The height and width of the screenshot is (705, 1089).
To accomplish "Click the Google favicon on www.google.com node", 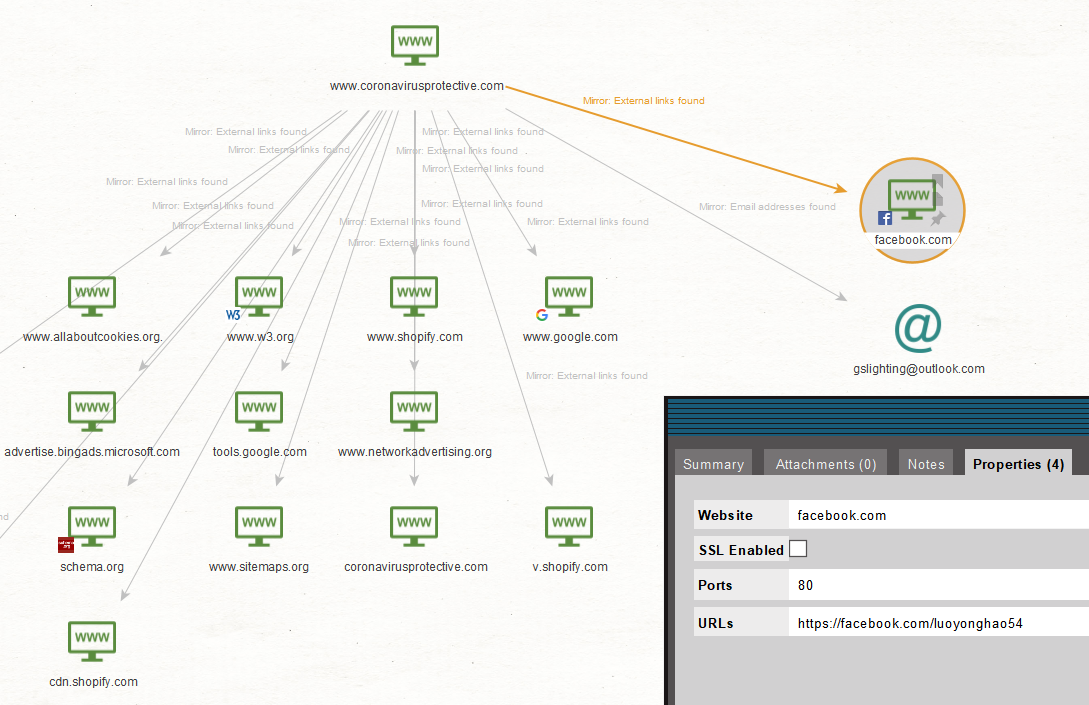I will [542, 315].
